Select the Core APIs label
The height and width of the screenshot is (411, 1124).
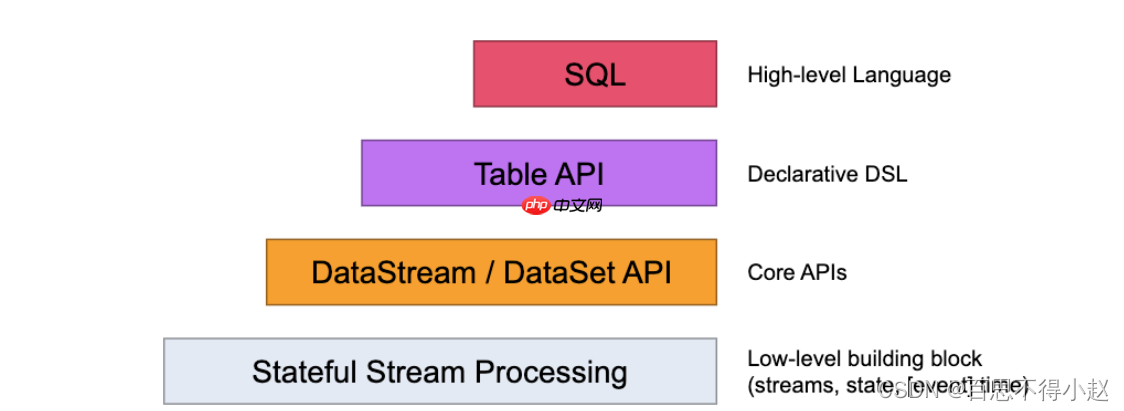coord(796,273)
